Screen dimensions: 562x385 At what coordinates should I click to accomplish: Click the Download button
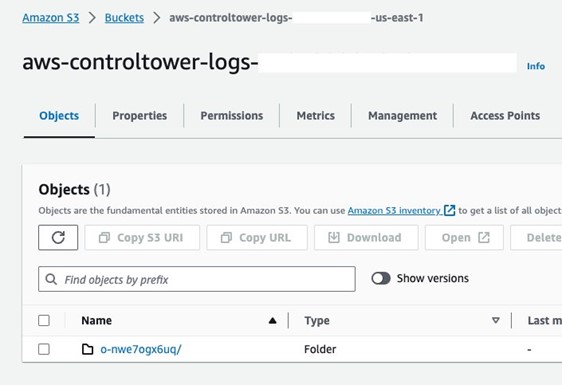[366, 237]
